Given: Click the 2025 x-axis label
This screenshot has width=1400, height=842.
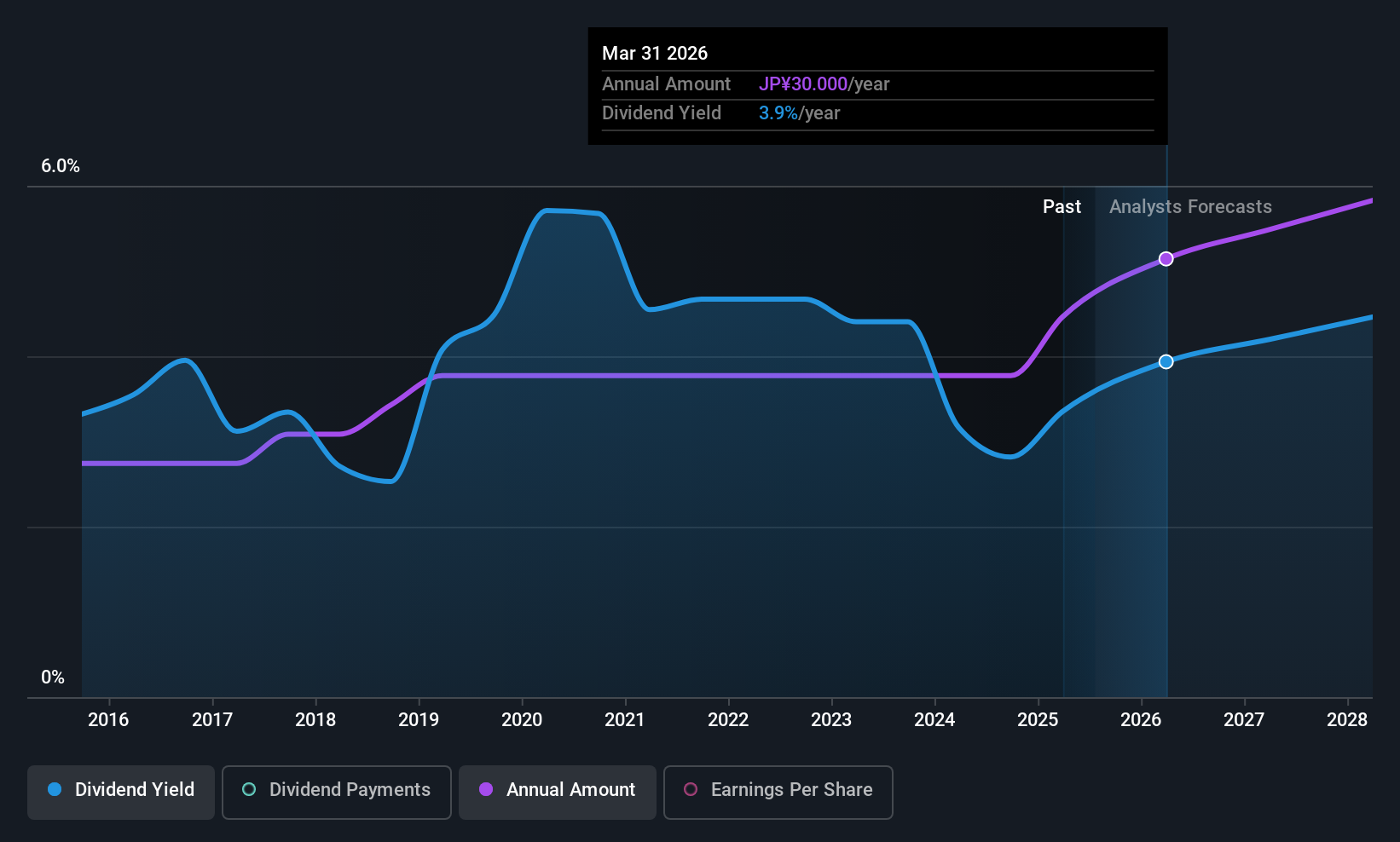Looking at the screenshot, I should point(1038,720).
